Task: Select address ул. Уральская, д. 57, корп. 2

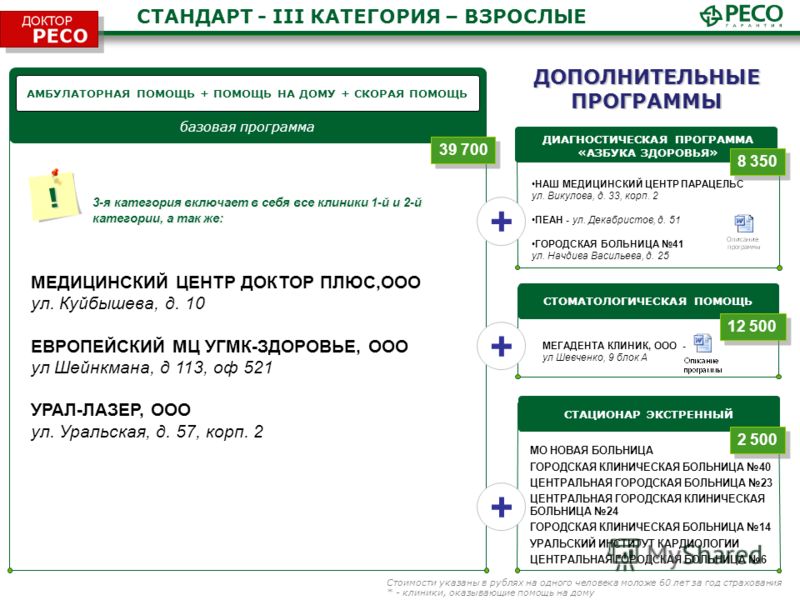Action: (x=147, y=432)
